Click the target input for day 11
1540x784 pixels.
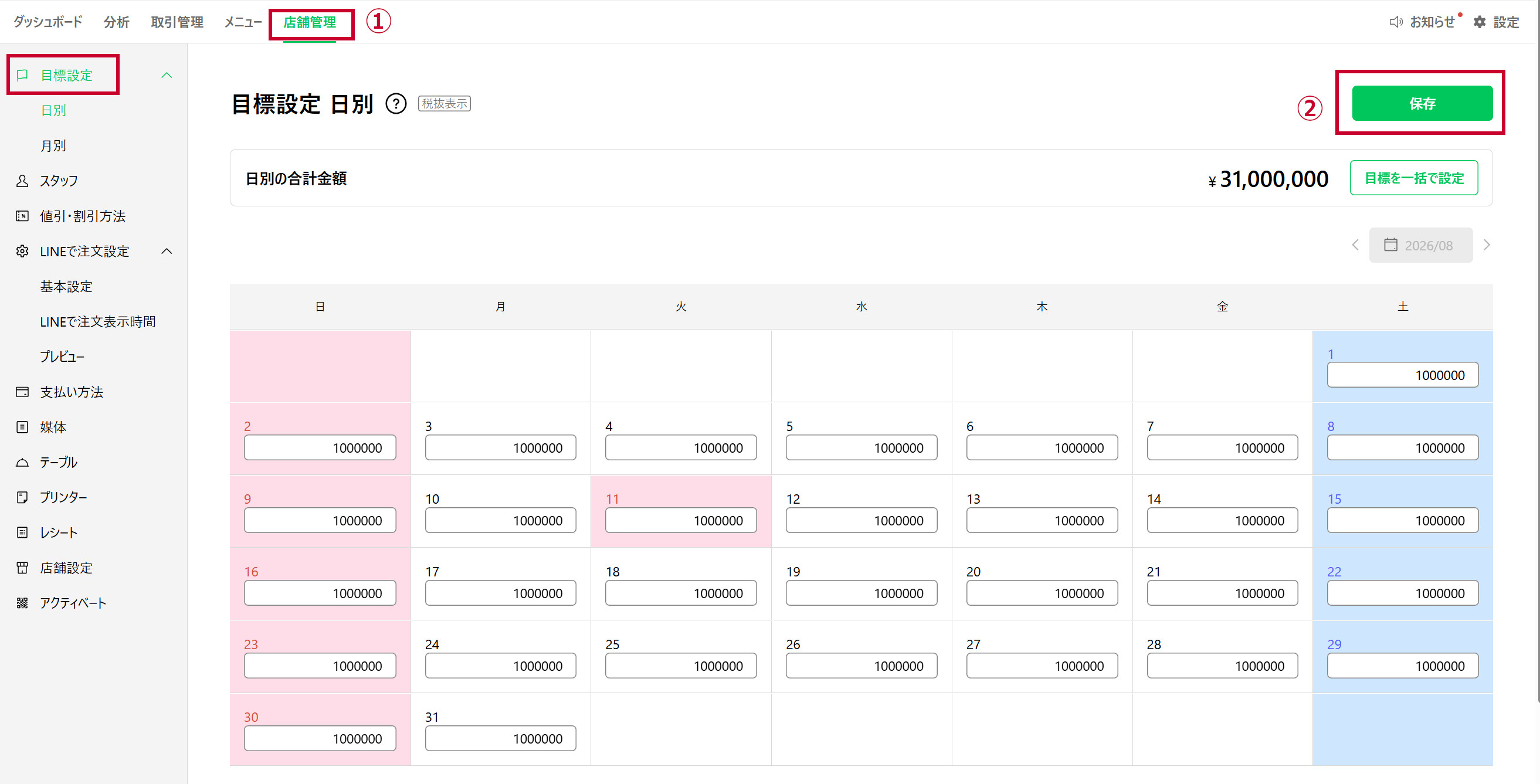(680, 521)
